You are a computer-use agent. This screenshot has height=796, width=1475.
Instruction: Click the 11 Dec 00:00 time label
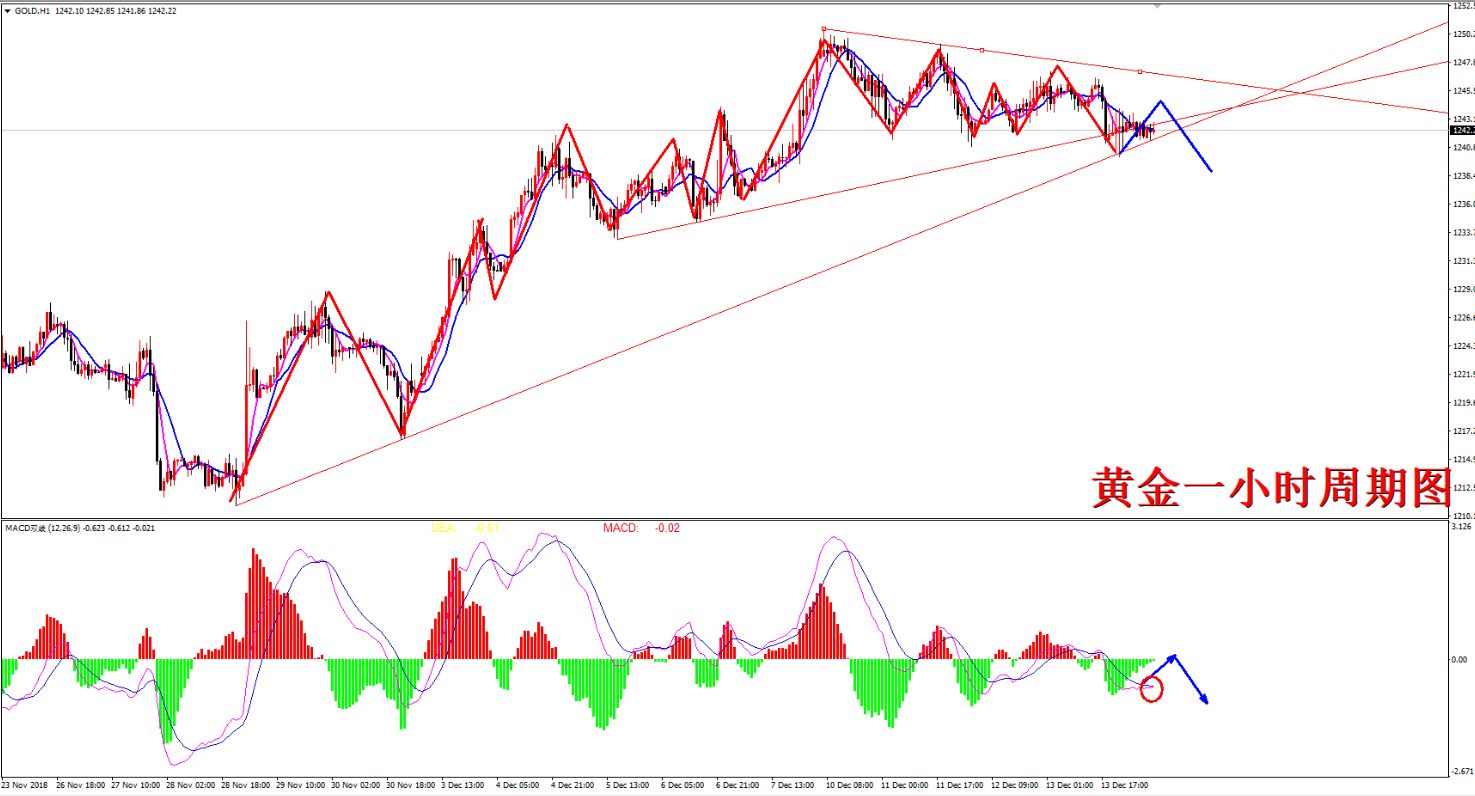905,785
